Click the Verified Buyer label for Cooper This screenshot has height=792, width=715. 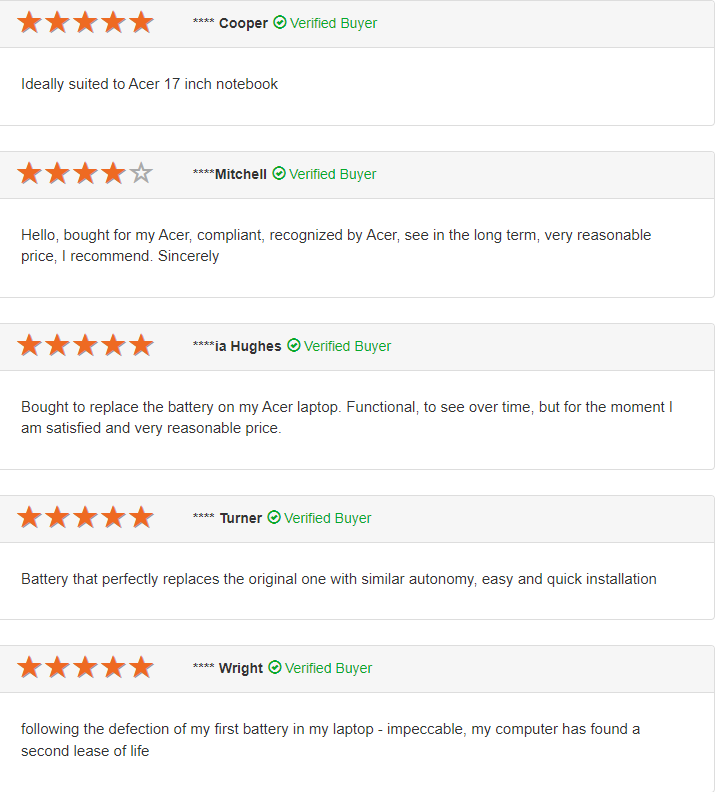[x=333, y=23]
